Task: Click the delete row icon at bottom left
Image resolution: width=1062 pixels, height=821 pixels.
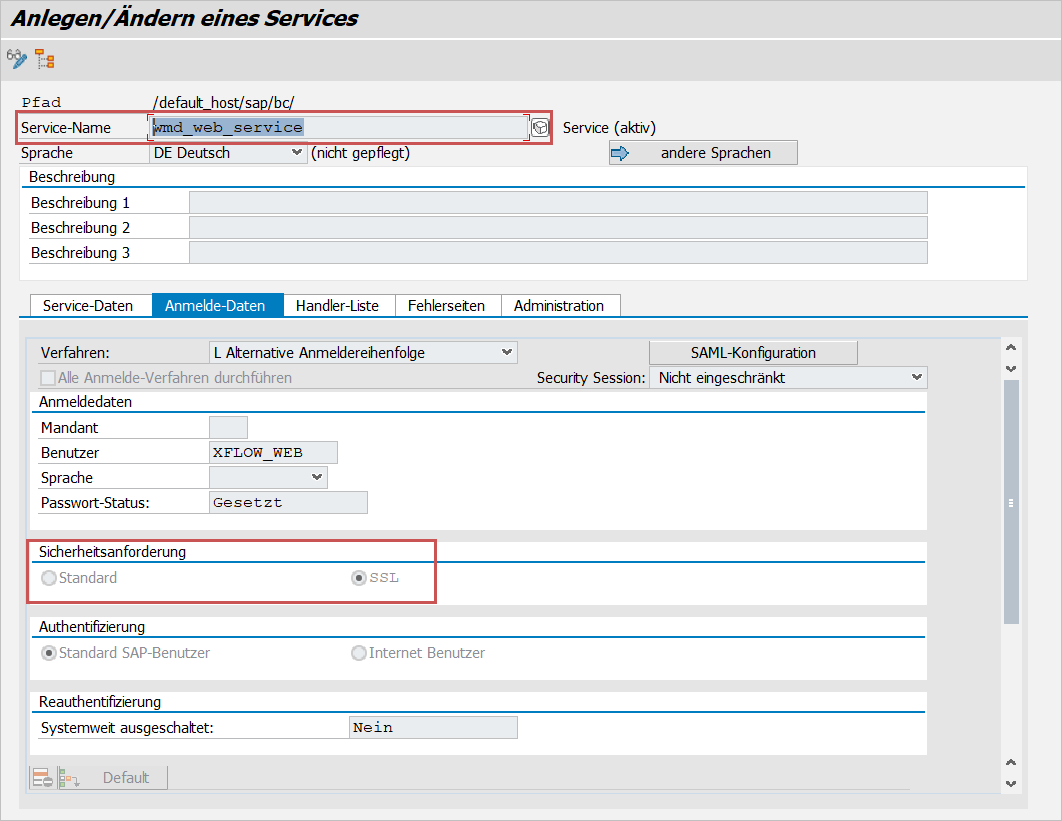Action: (x=41, y=778)
